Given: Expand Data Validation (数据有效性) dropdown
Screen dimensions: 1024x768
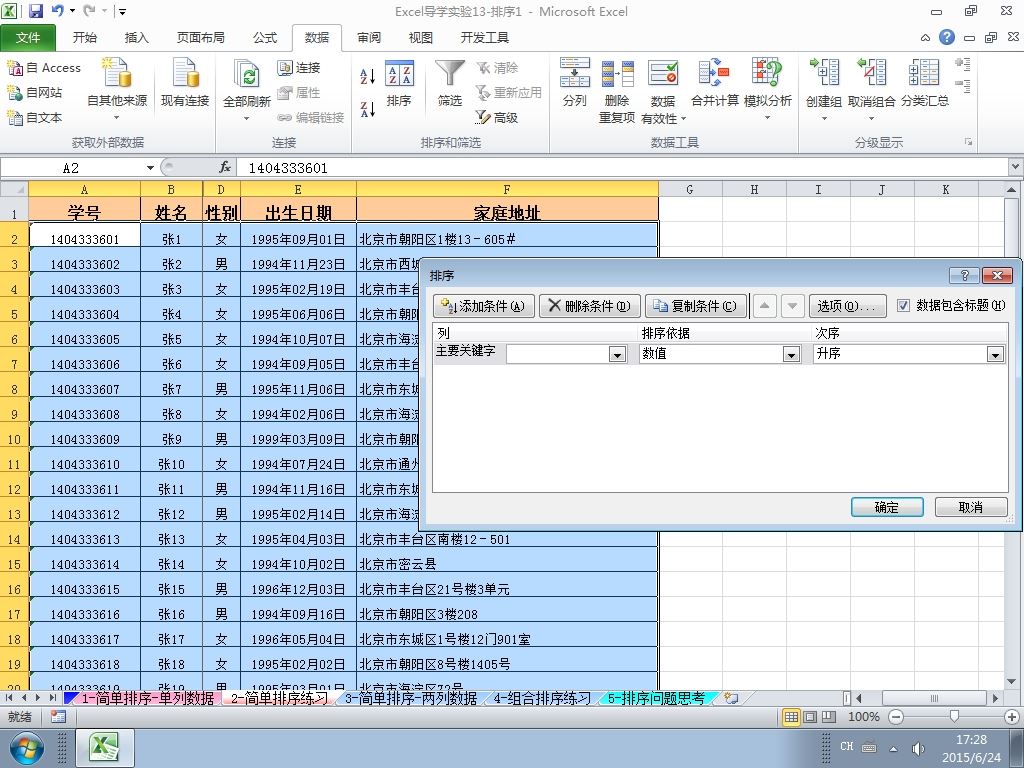Looking at the screenshot, I should click(683, 119).
